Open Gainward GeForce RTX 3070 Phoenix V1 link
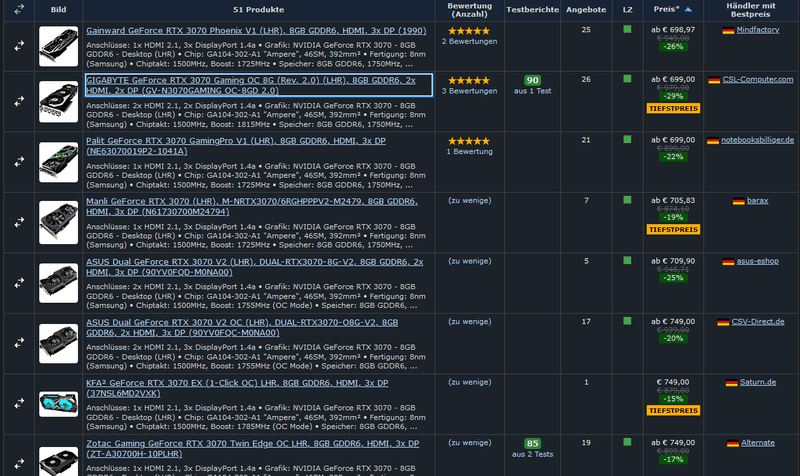800x476 pixels. (256, 31)
